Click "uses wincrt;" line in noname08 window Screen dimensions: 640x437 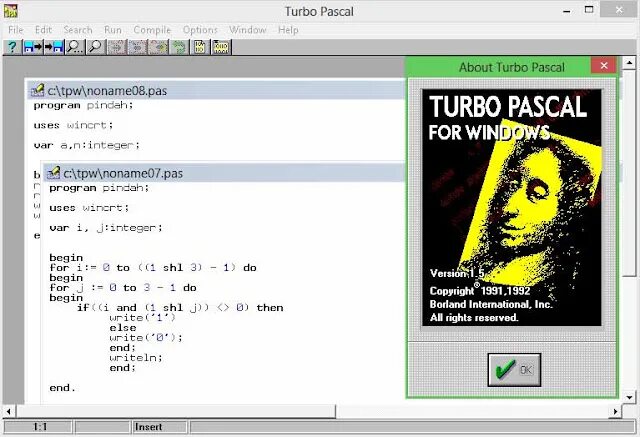73,125
